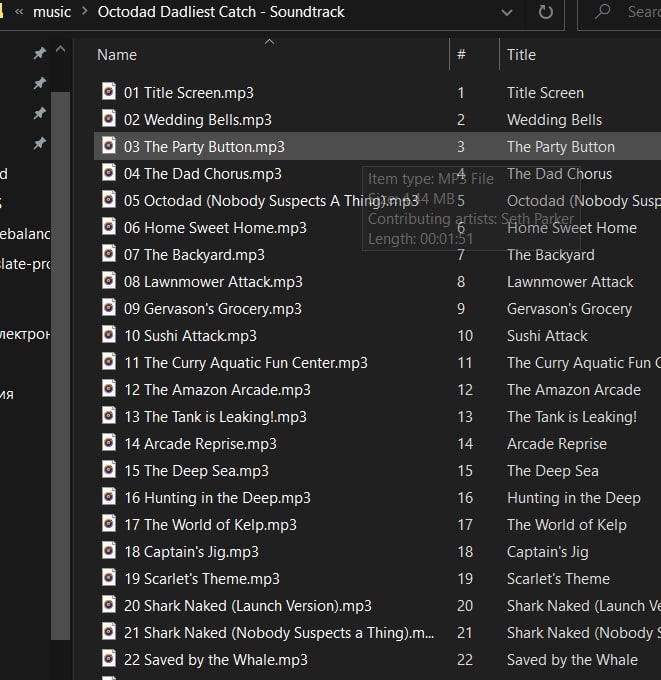Viewport: 661px width, 680px height.
Task: Click the Title cell 'Arcade Reprise'
Action: 556,444
